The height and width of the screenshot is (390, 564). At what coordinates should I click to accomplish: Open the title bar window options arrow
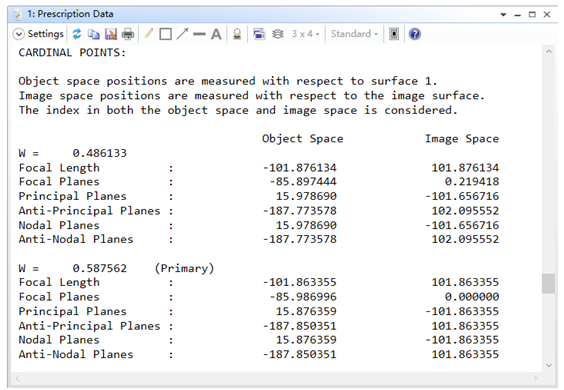point(504,15)
